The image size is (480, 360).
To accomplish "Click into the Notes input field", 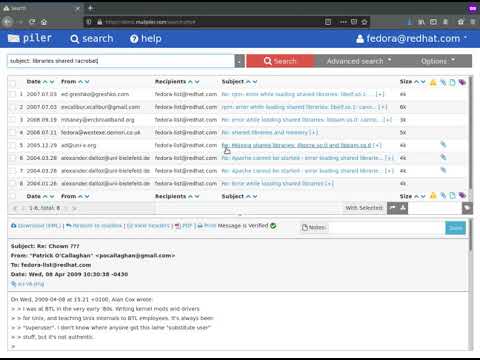I will 386,228.
